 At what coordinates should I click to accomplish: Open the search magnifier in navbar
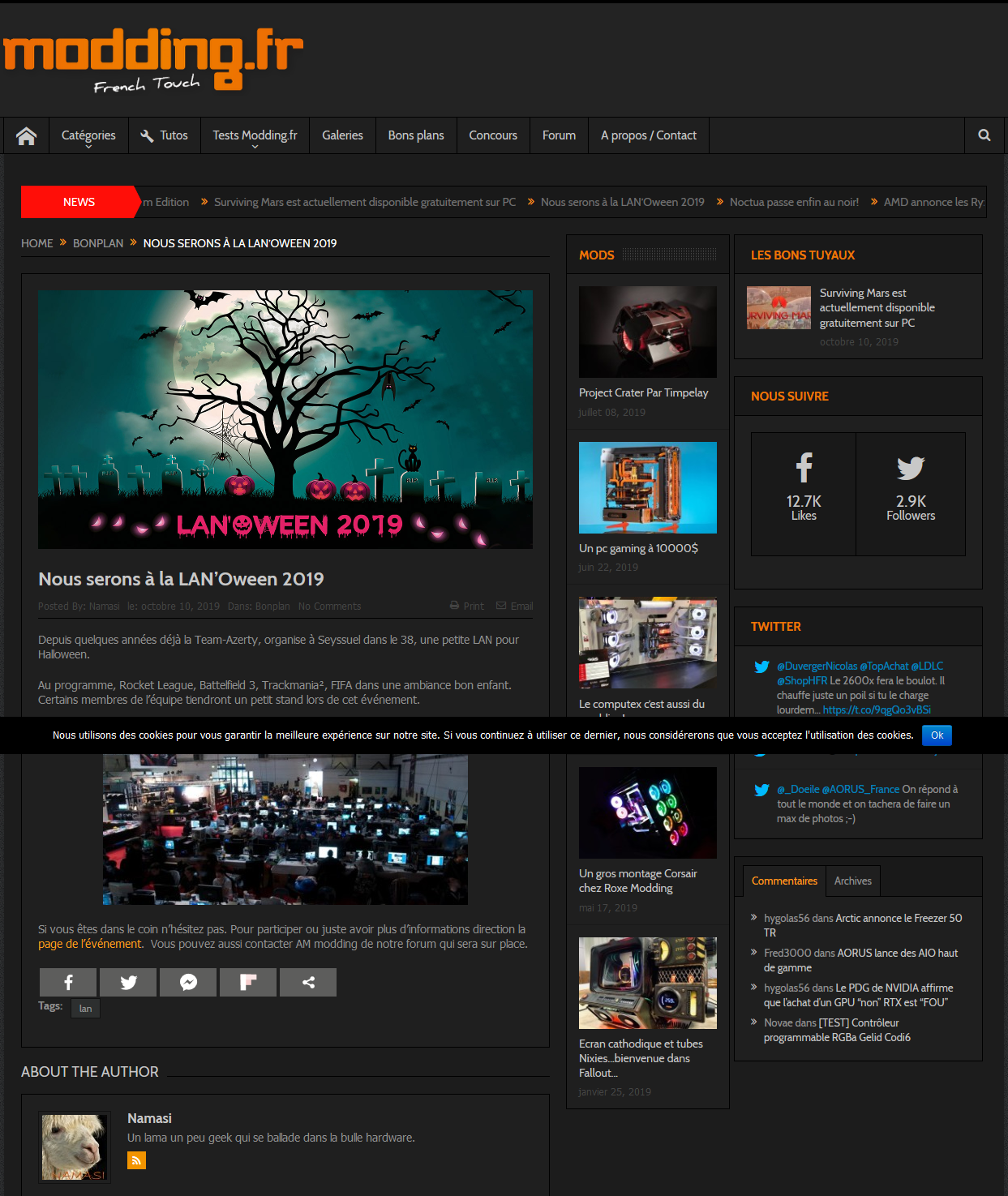(984, 135)
